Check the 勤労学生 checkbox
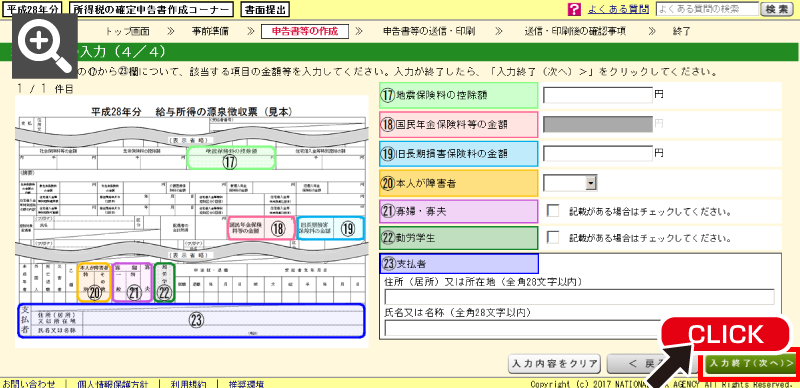Screen dimensions: 800x388 point(553,237)
